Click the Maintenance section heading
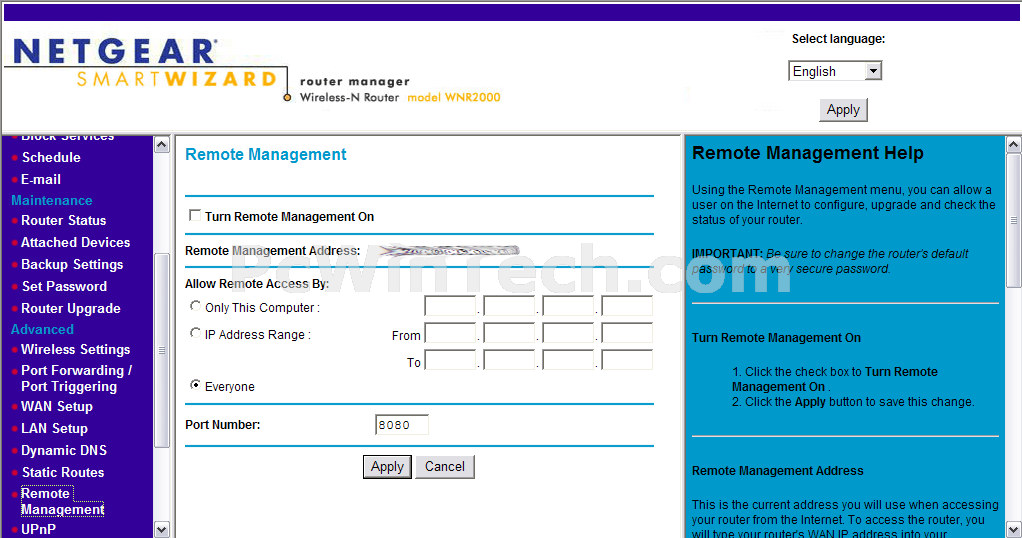 (x=51, y=200)
